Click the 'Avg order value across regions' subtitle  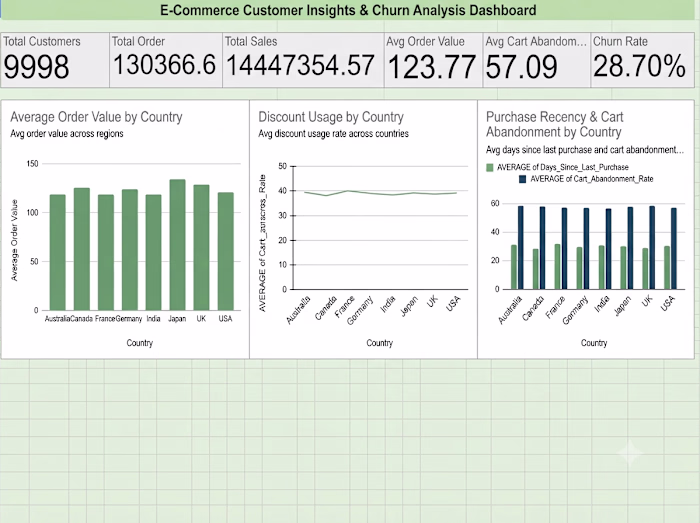(67, 133)
